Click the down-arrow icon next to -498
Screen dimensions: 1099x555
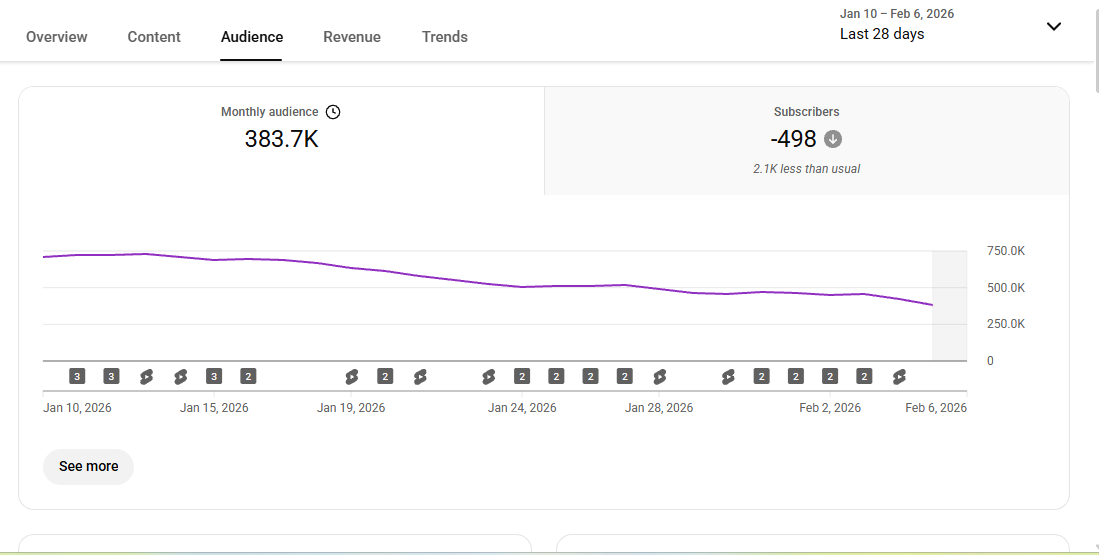(833, 139)
